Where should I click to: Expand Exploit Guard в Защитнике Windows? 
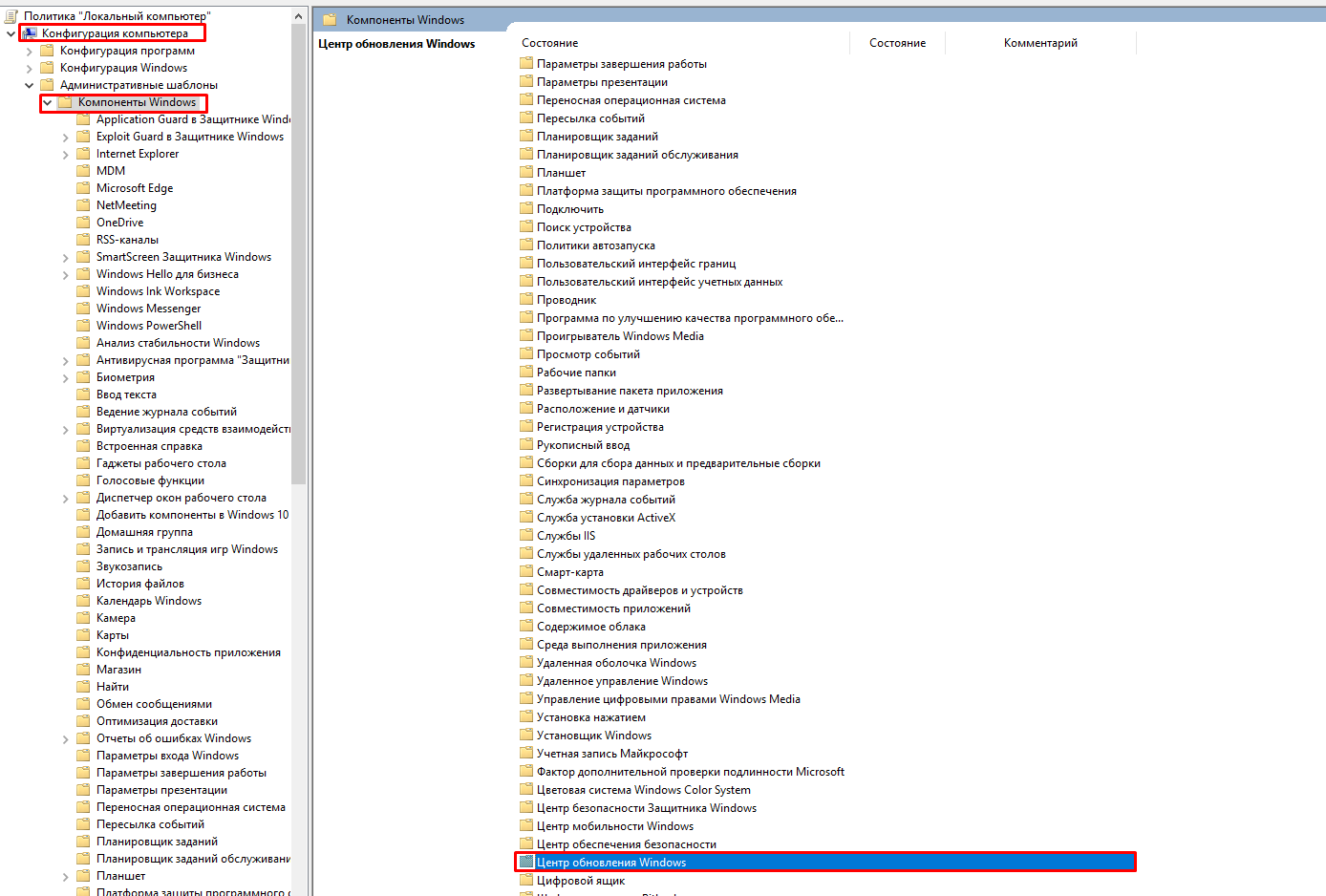pyautogui.click(x=65, y=138)
